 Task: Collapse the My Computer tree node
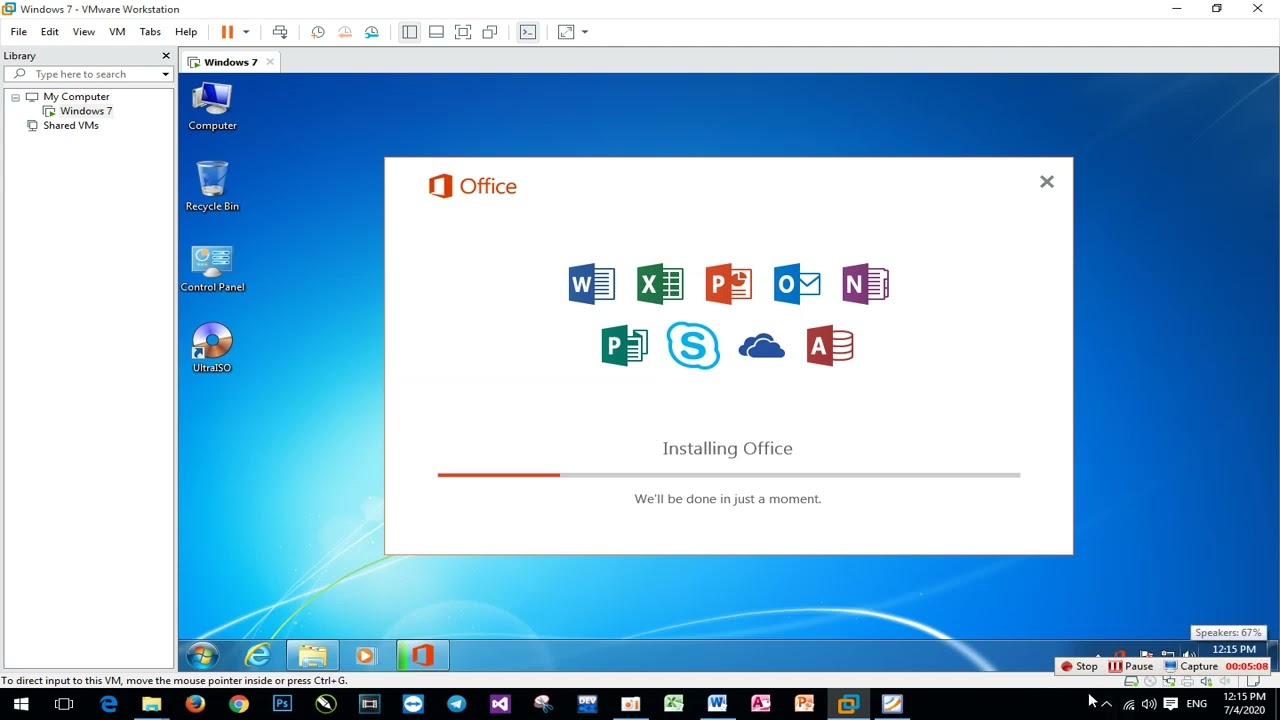click(x=16, y=97)
